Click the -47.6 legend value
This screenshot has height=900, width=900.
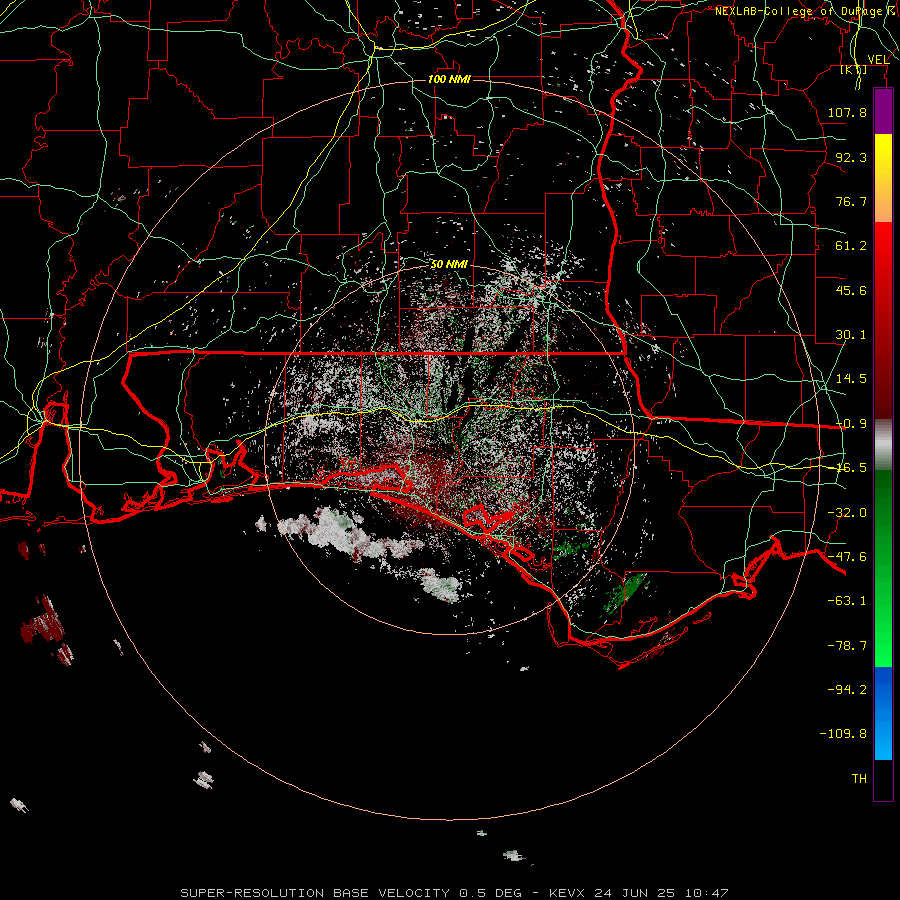click(x=847, y=557)
